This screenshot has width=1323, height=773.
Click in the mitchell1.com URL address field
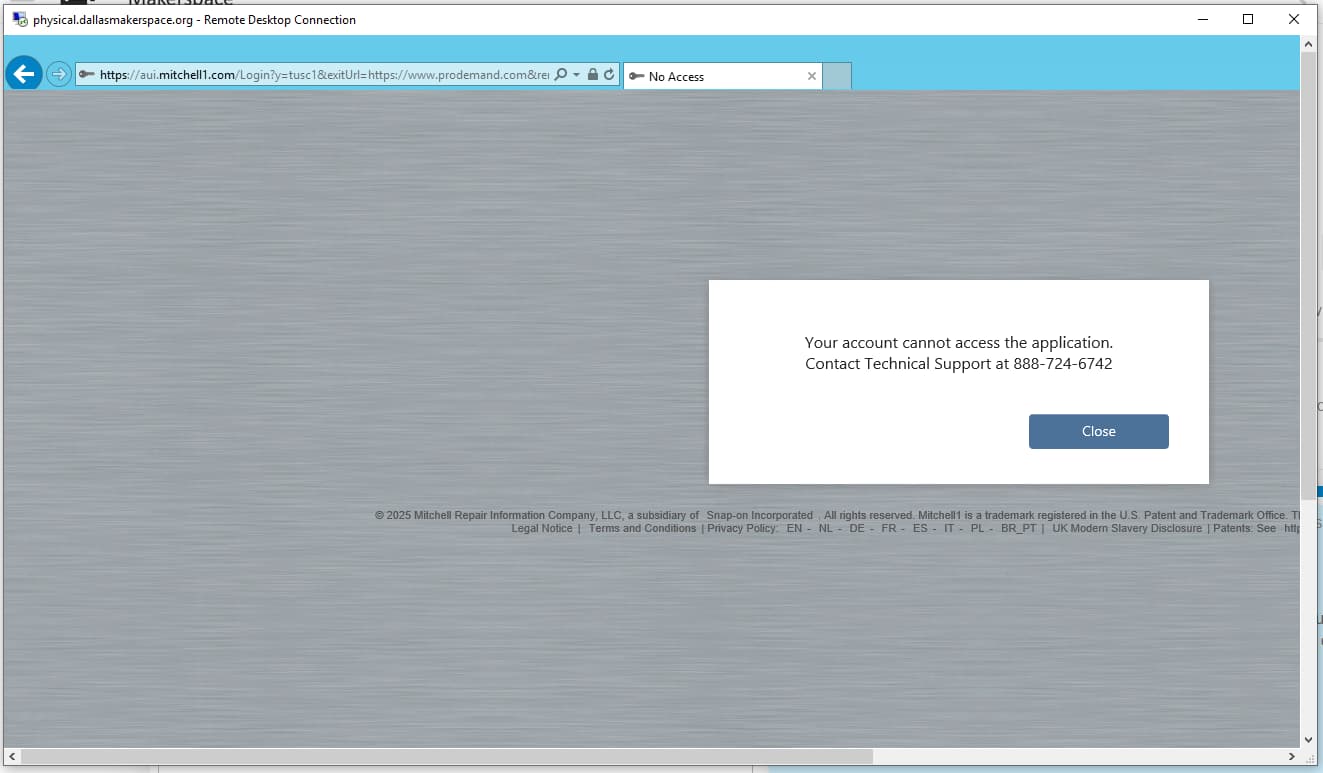(320, 75)
